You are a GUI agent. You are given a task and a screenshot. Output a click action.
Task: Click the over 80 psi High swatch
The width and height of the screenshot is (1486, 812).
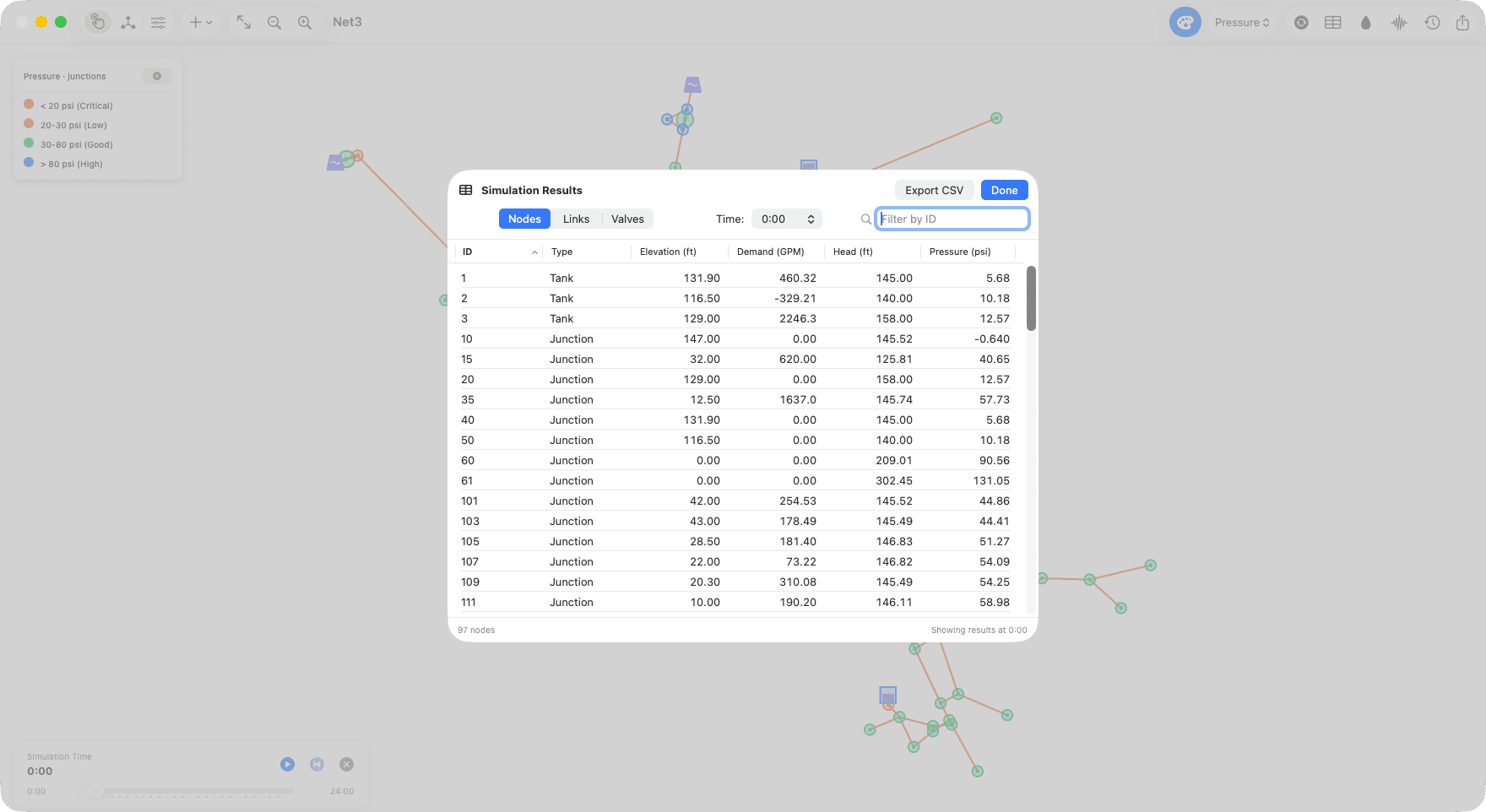coord(29,162)
